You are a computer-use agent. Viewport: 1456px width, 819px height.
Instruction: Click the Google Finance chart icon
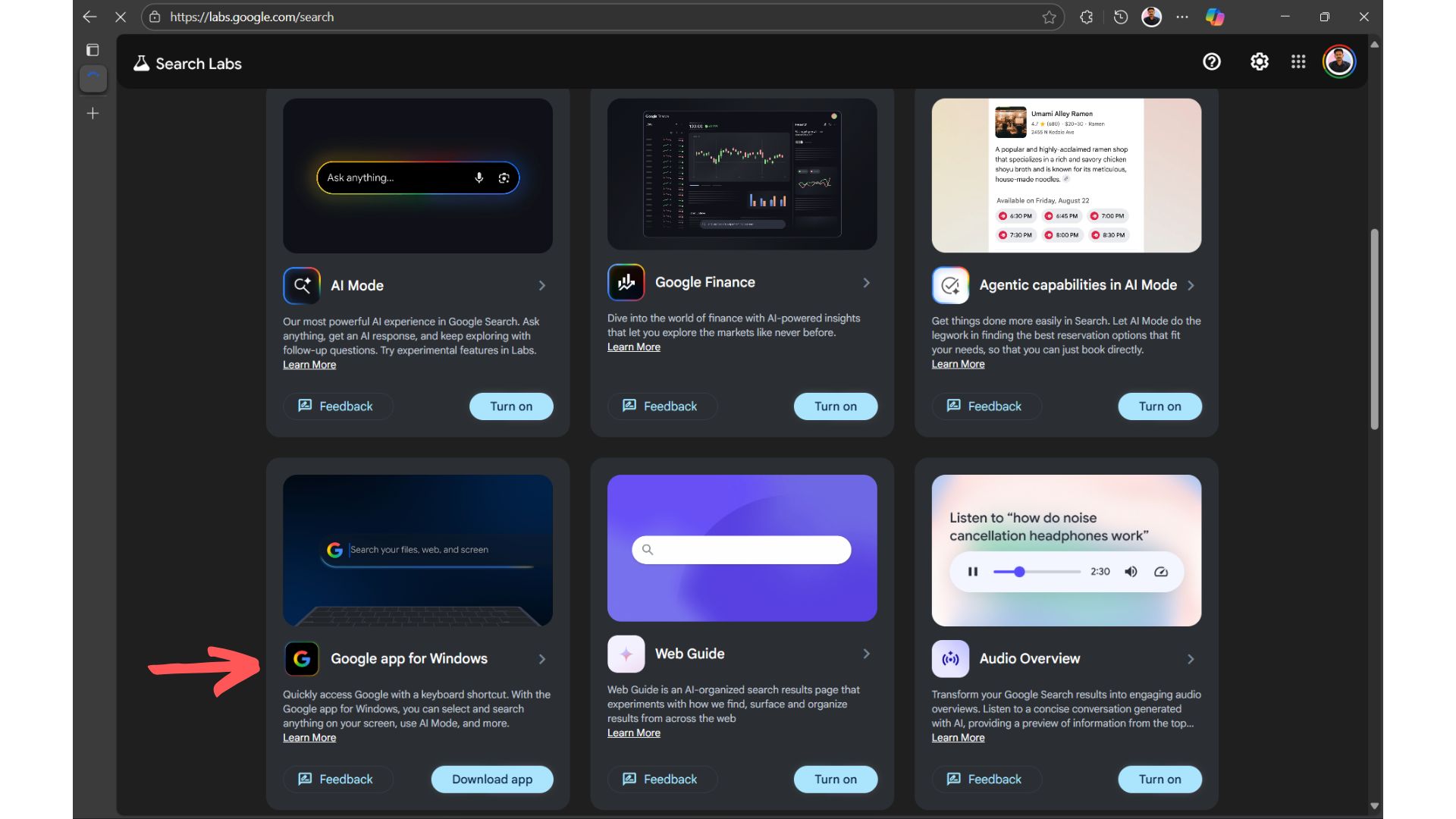click(x=626, y=282)
